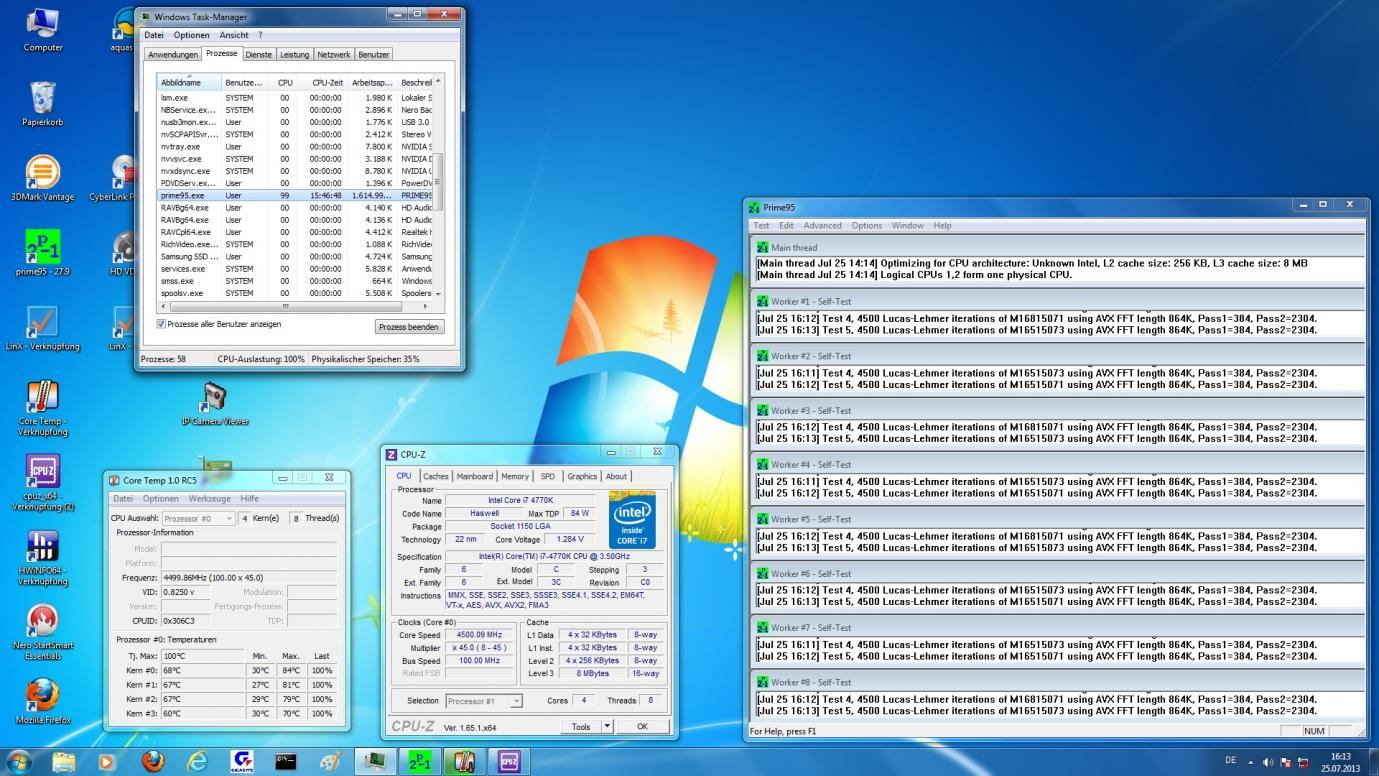This screenshot has width=1379, height=776.
Task: Open Paint from the taskbar
Action: pos(331,762)
